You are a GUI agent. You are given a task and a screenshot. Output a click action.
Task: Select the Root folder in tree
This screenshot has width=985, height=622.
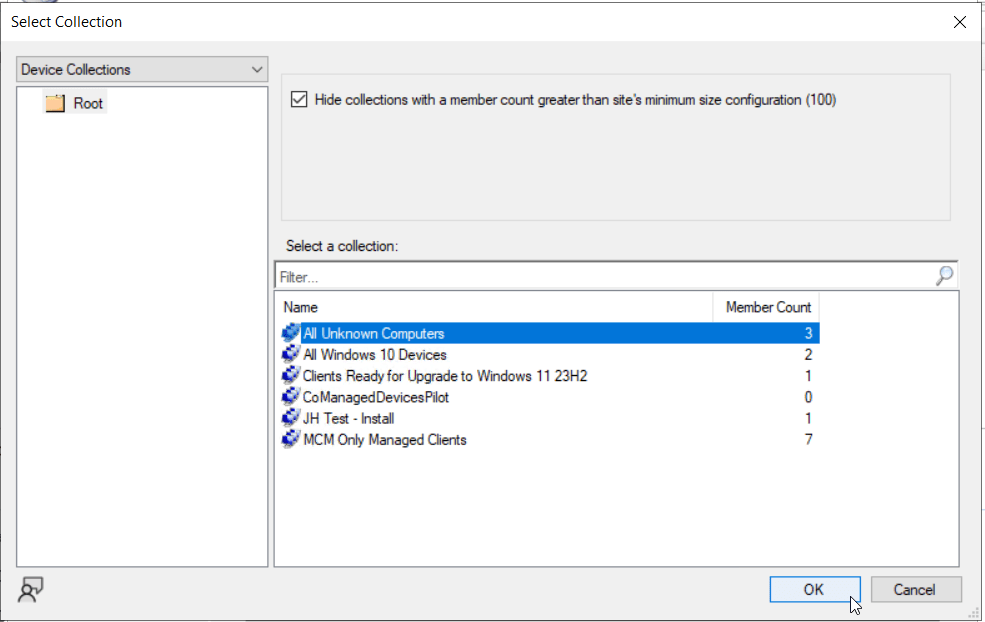(87, 103)
